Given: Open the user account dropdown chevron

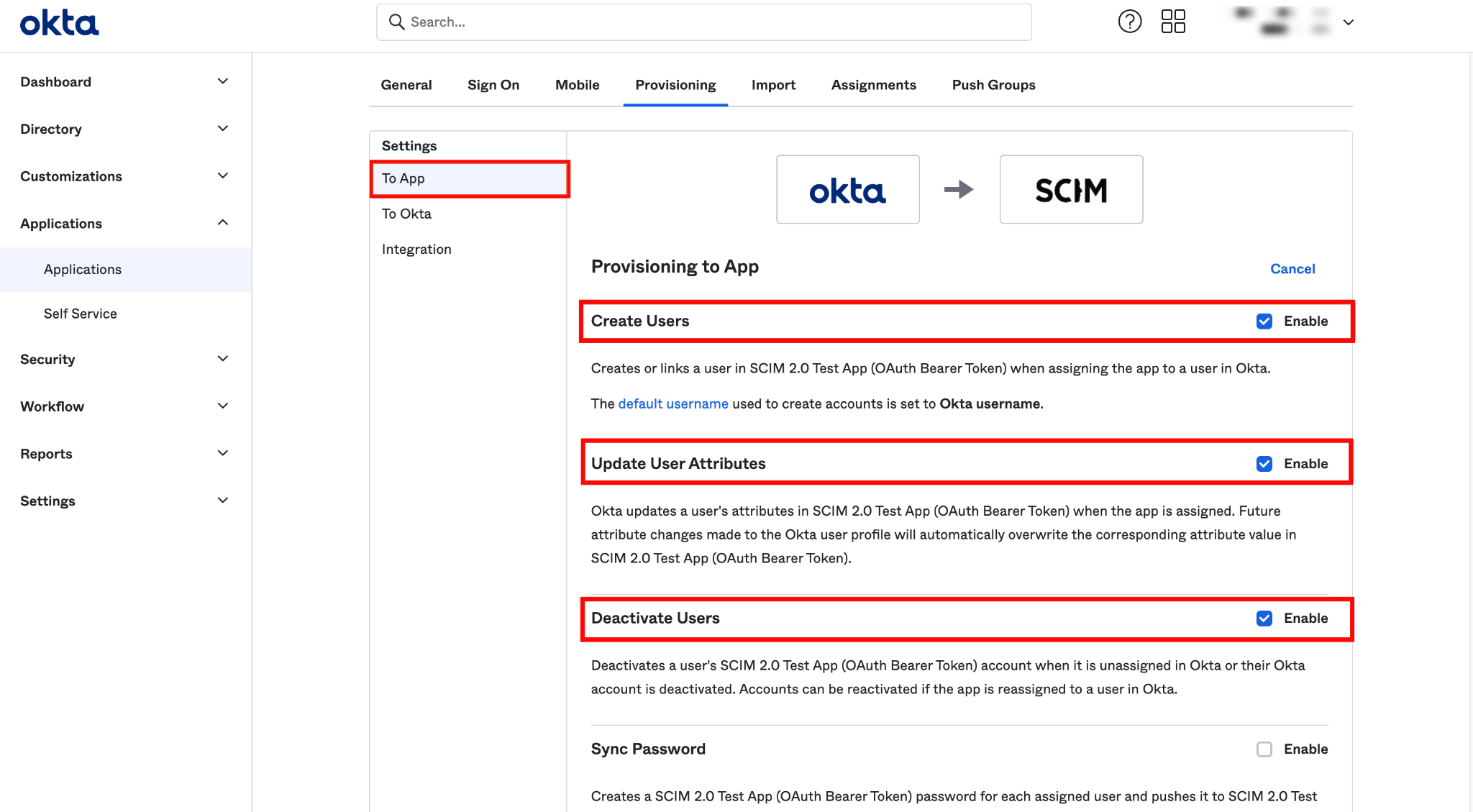Looking at the screenshot, I should point(1349,22).
